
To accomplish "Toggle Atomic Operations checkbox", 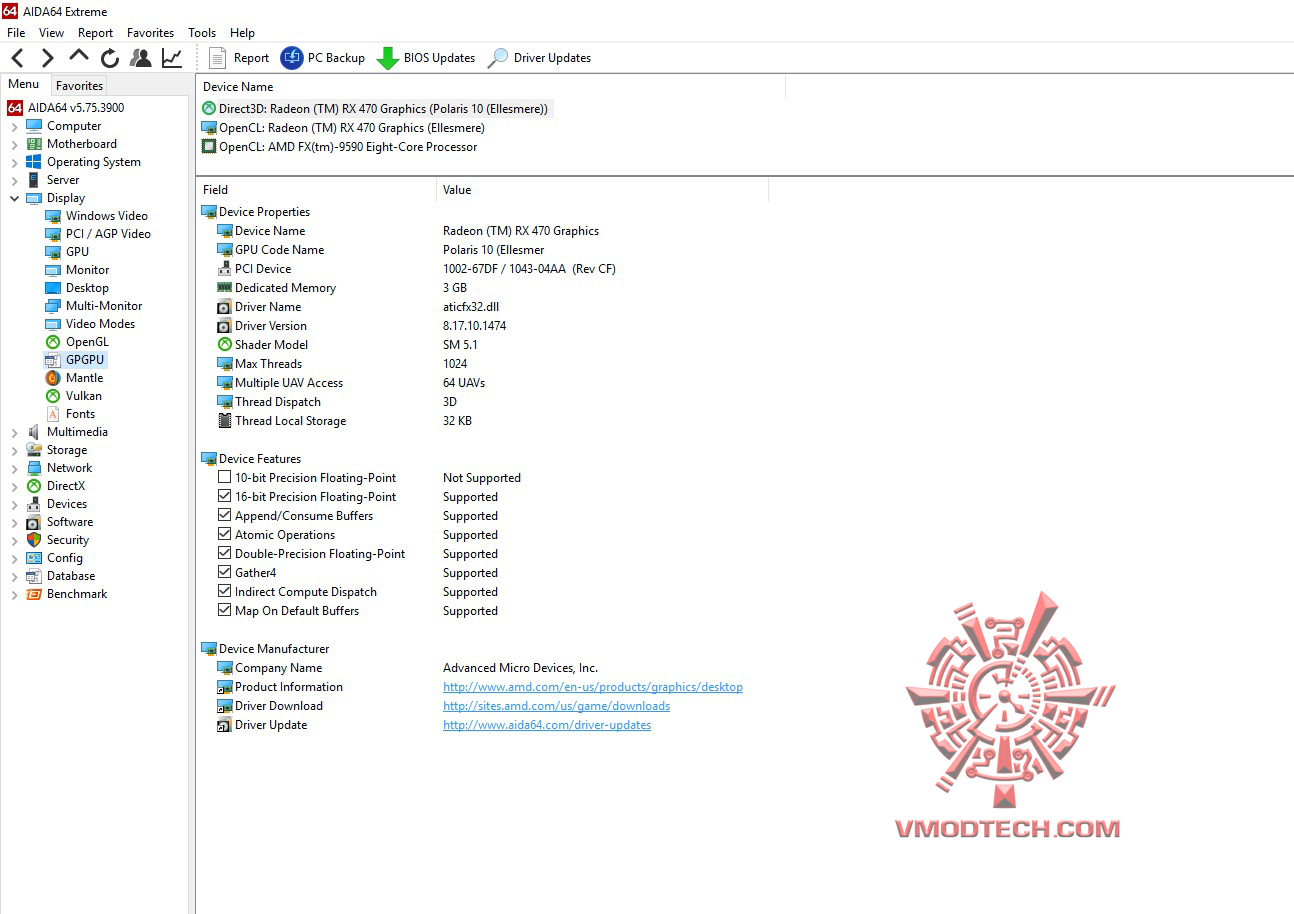I will [x=225, y=535].
